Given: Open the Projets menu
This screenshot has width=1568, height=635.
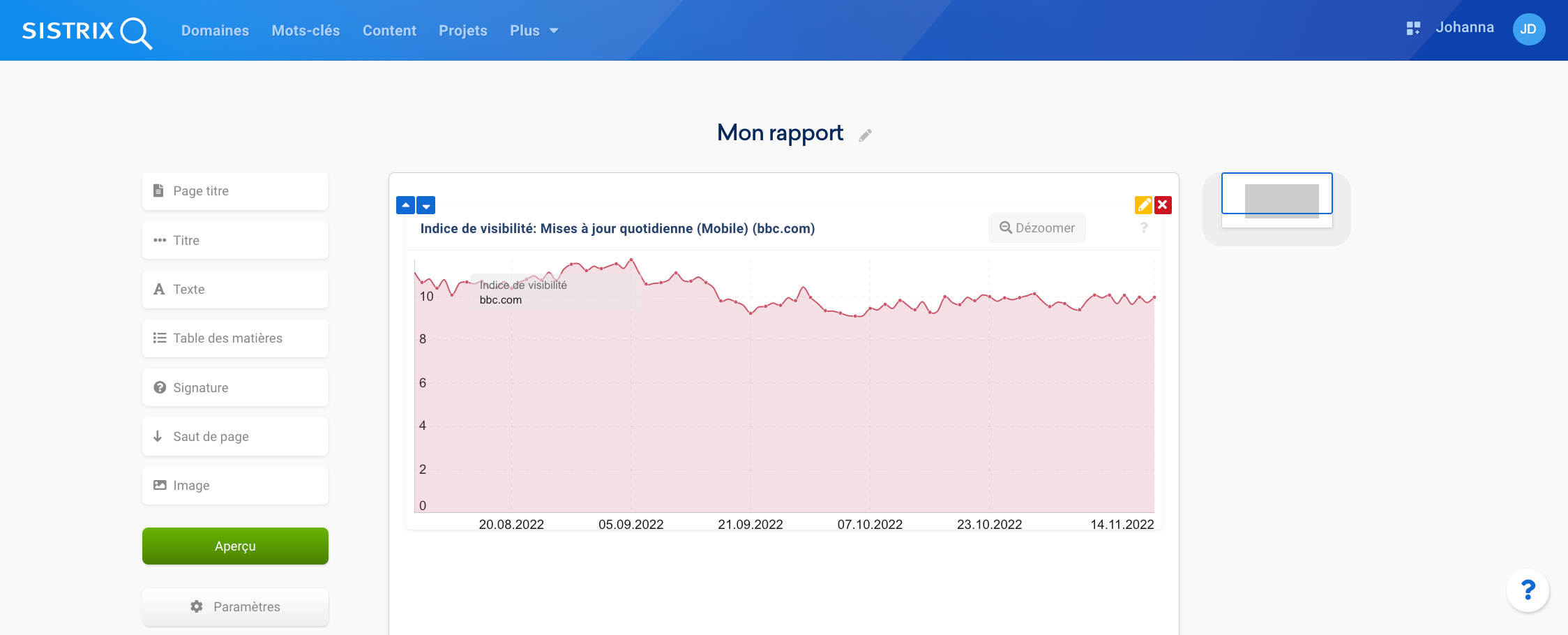Looking at the screenshot, I should point(463,31).
